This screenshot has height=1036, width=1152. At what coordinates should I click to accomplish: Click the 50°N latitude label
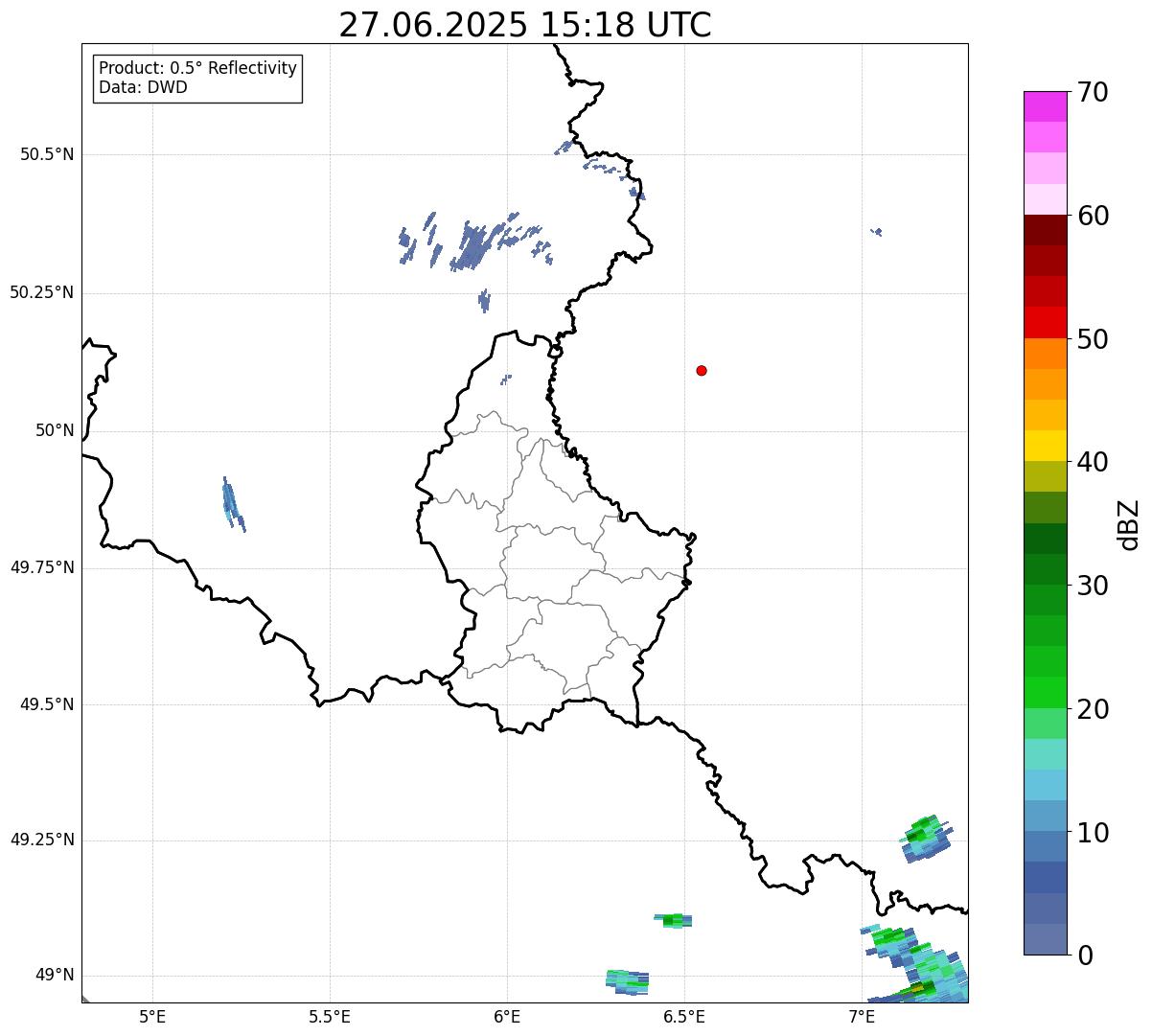(x=55, y=430)
